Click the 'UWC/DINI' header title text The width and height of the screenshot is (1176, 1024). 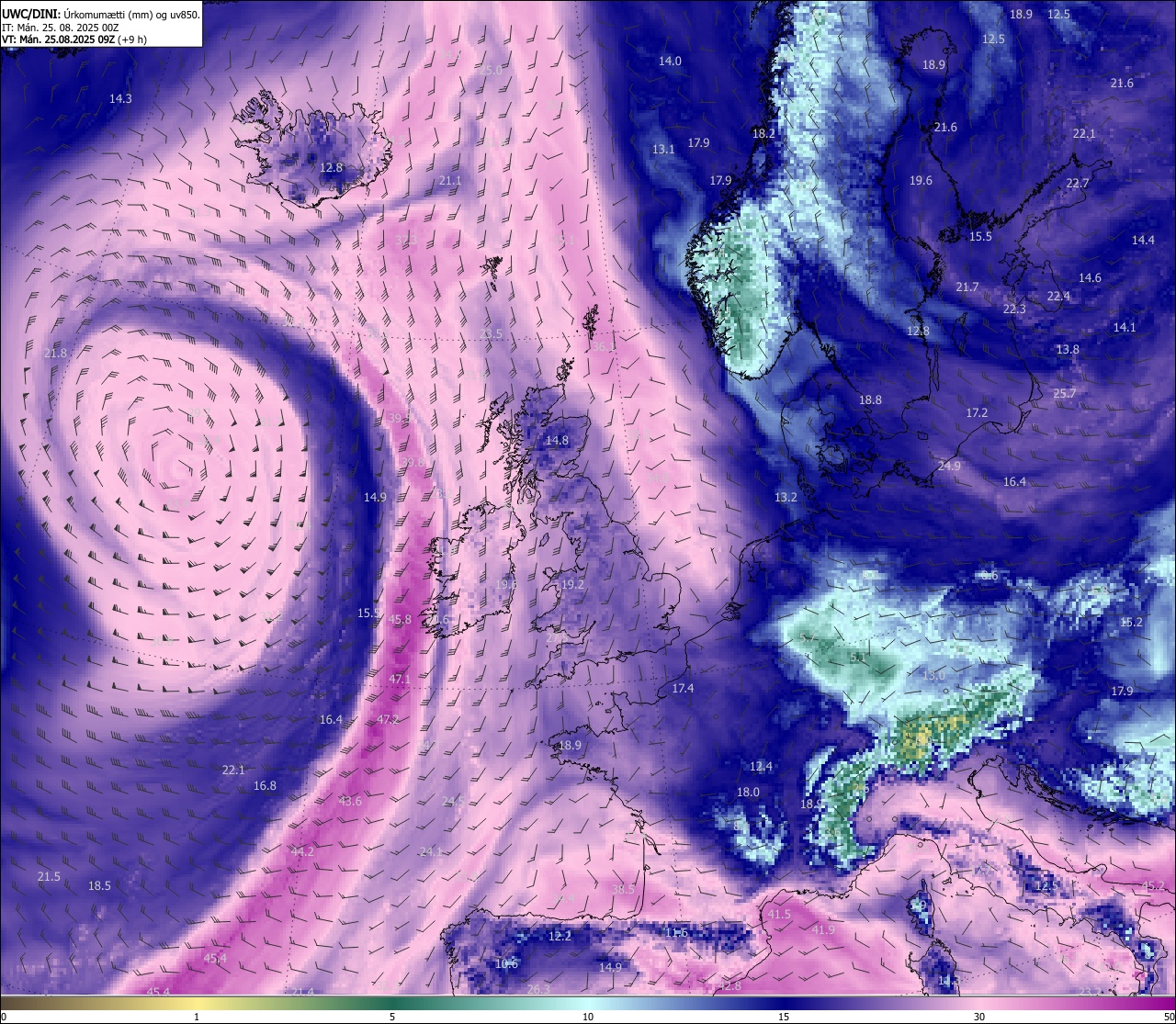(x=31, y=15)
